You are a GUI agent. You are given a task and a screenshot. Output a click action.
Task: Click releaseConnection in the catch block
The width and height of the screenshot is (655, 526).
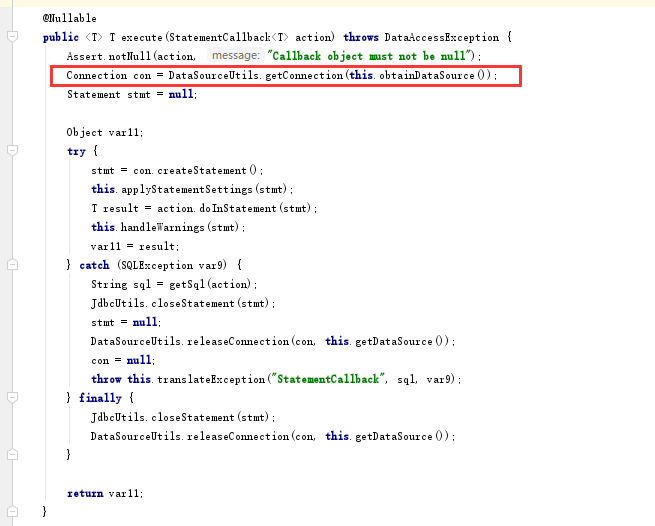238,341
